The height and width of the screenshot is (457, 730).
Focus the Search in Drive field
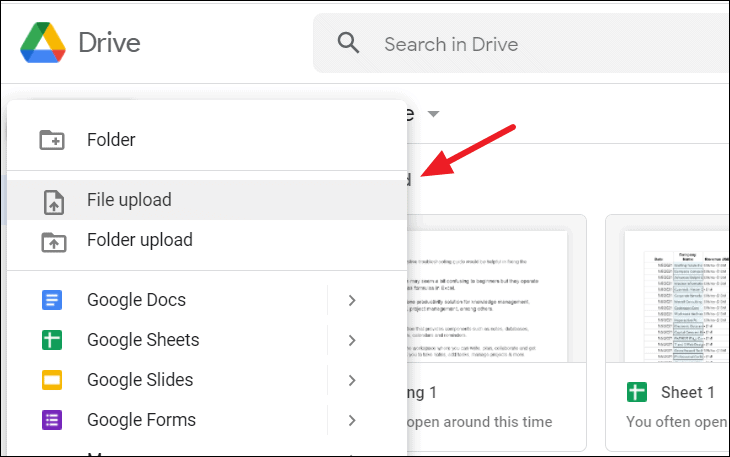[521, 43]
